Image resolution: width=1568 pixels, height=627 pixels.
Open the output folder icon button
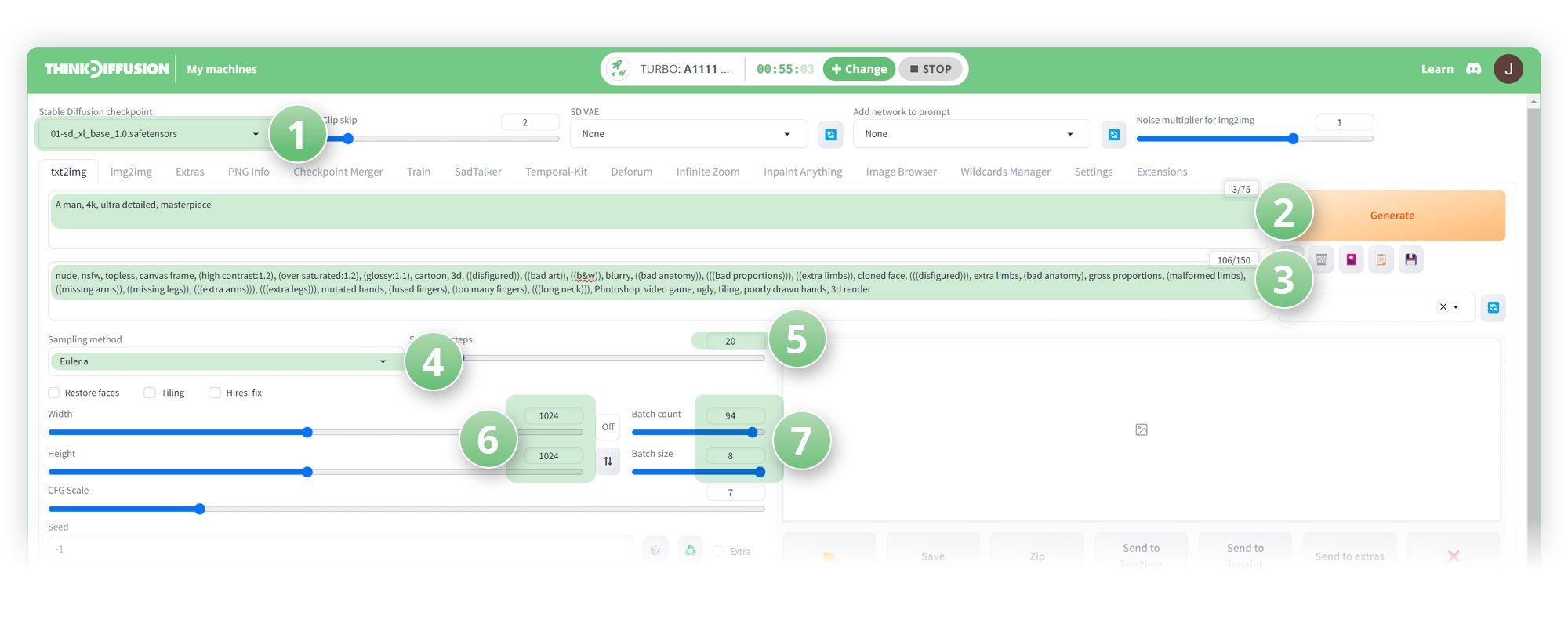tap(829, 555)
